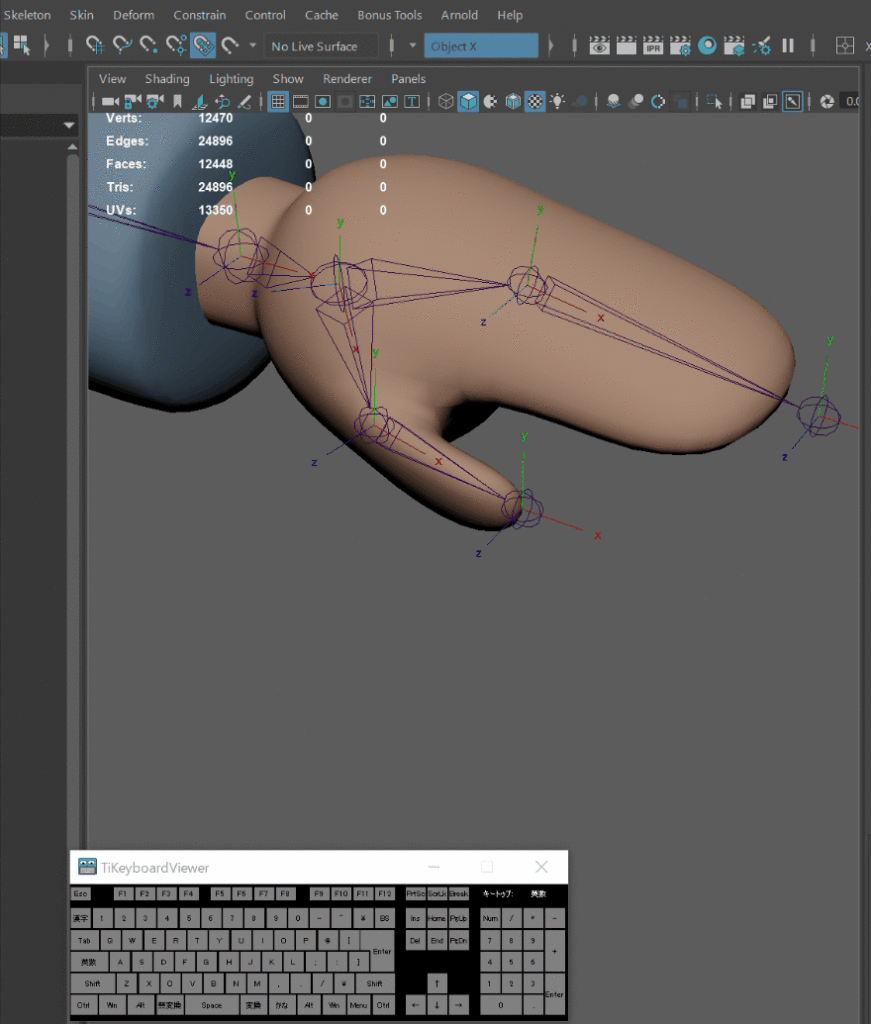Open the Skeleton menu
Viewport: 871px width, 1024px height.
point(27,15)
